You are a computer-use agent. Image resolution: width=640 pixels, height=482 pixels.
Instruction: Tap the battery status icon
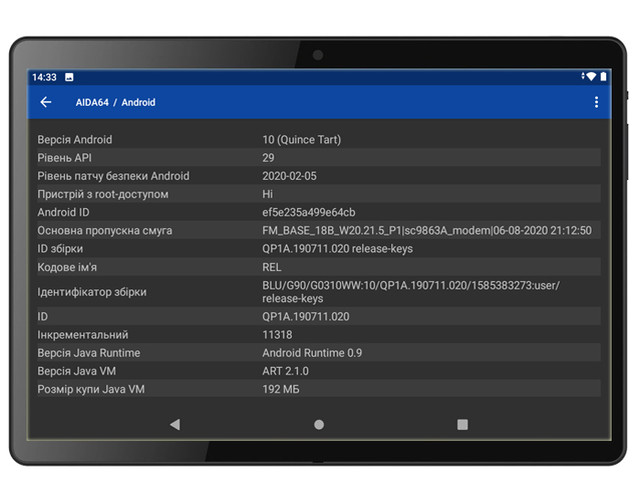(604, 77)
